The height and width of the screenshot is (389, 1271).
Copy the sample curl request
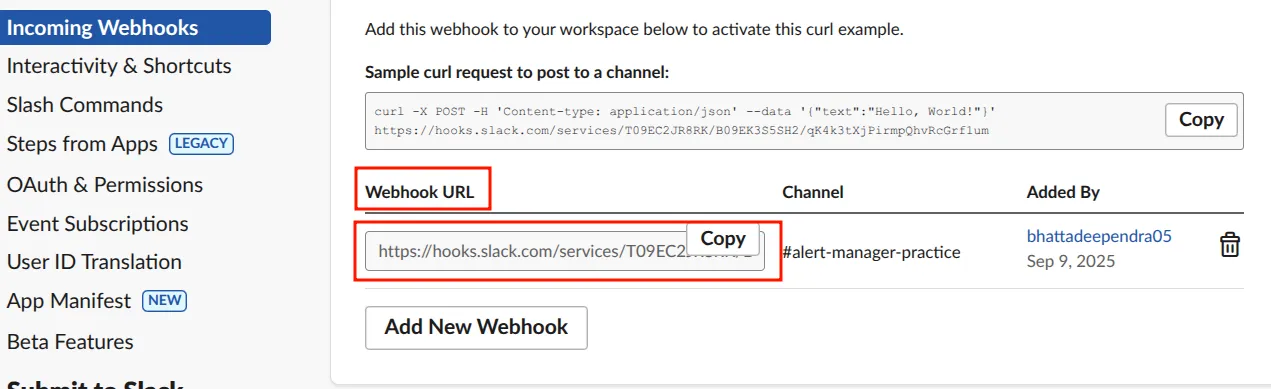(1201, 120)
